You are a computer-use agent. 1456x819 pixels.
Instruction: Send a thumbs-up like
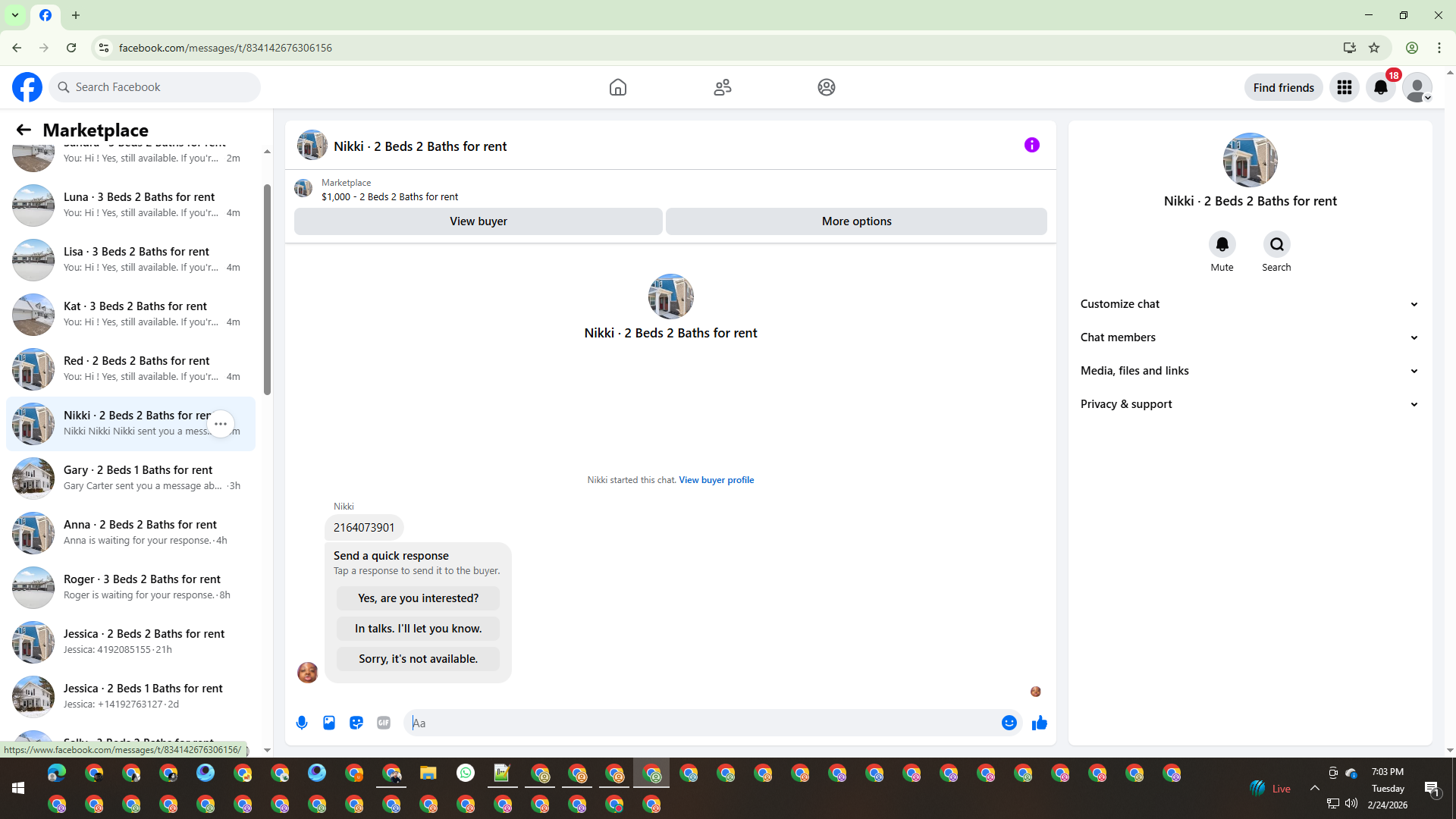click(x=1039, y=723)
